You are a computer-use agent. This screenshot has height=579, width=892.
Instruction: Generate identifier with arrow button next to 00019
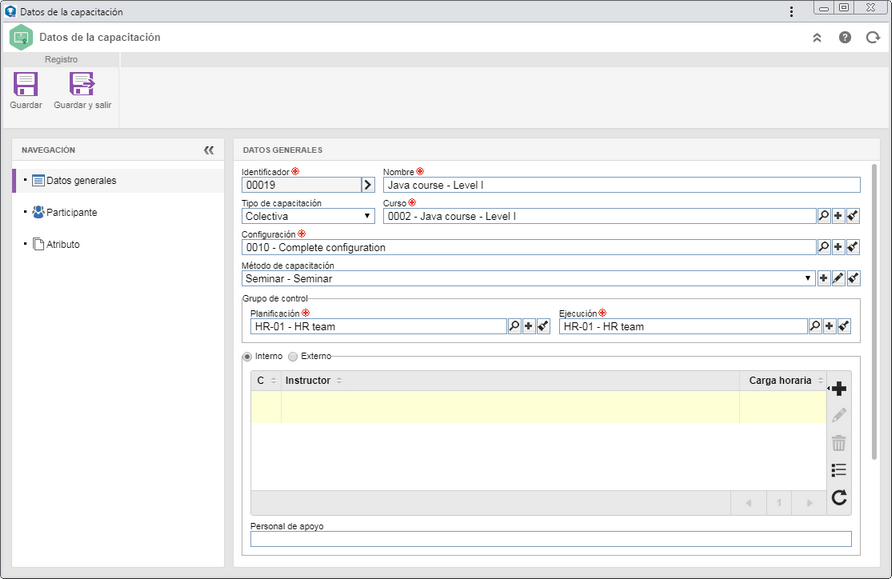[x=368, y=185]
